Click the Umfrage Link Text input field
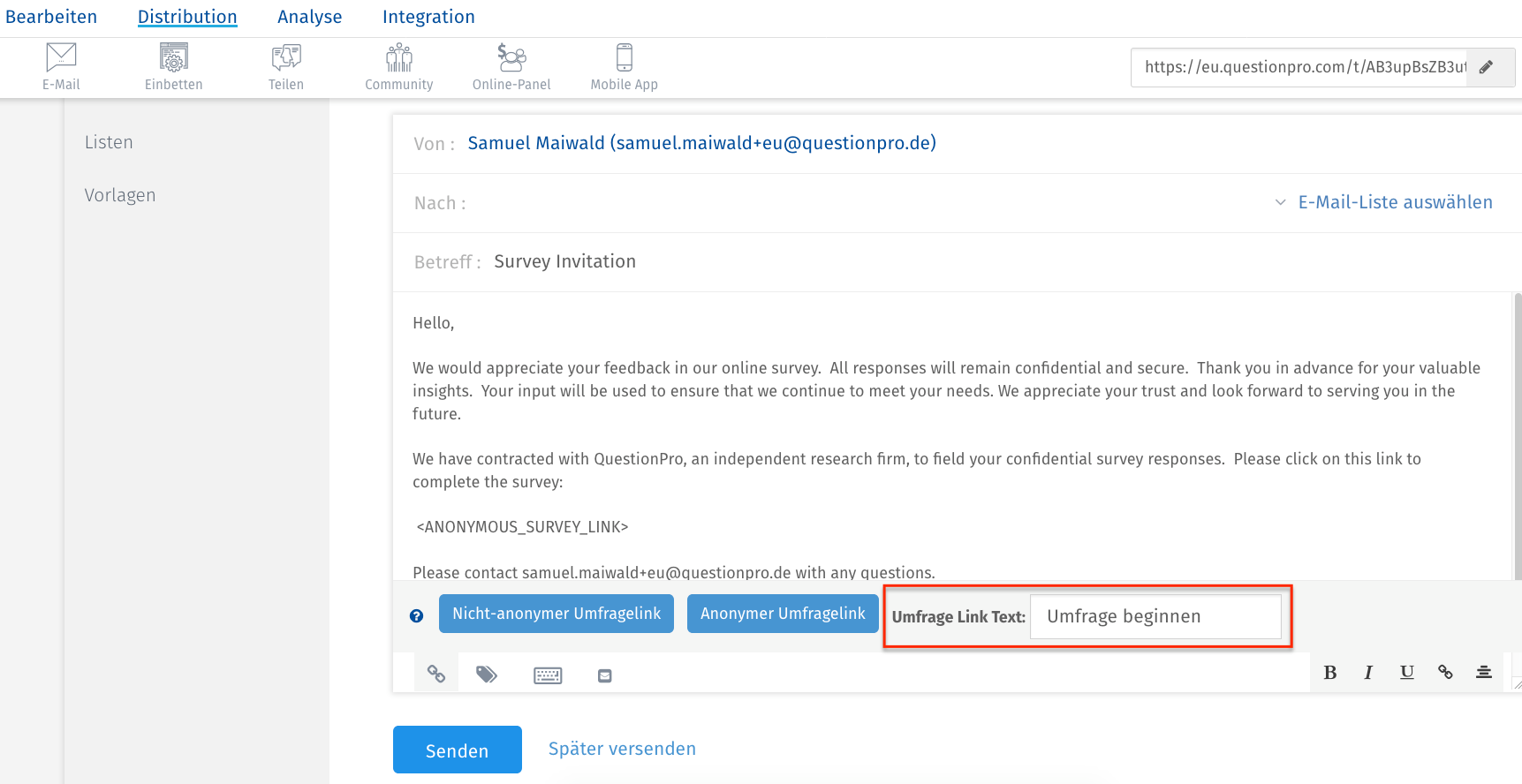Screen dimensions: 1522x784 (x=1156, y=616)
